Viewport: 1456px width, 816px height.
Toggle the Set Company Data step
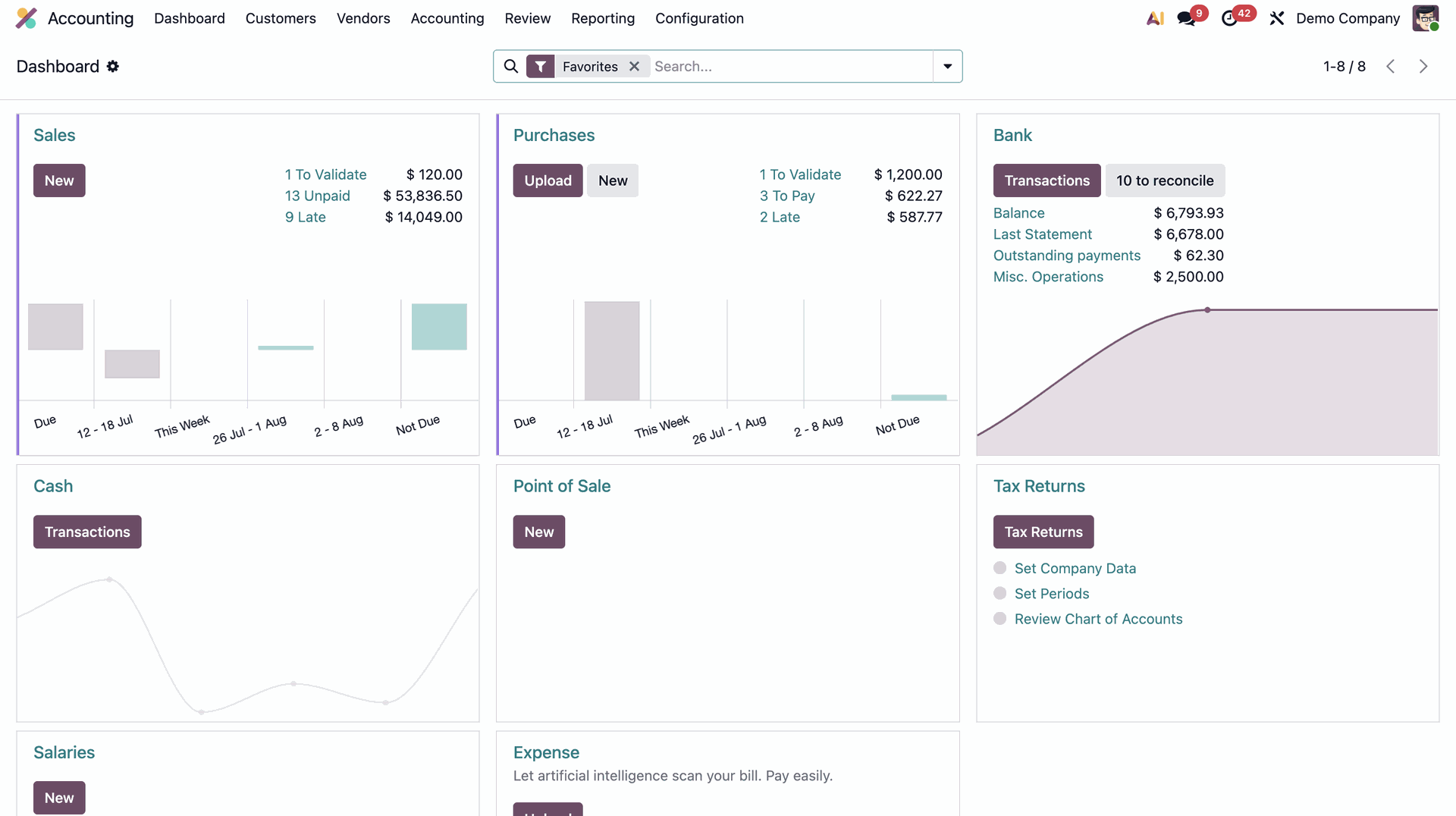pyautogui.click(x=999, y=568)
